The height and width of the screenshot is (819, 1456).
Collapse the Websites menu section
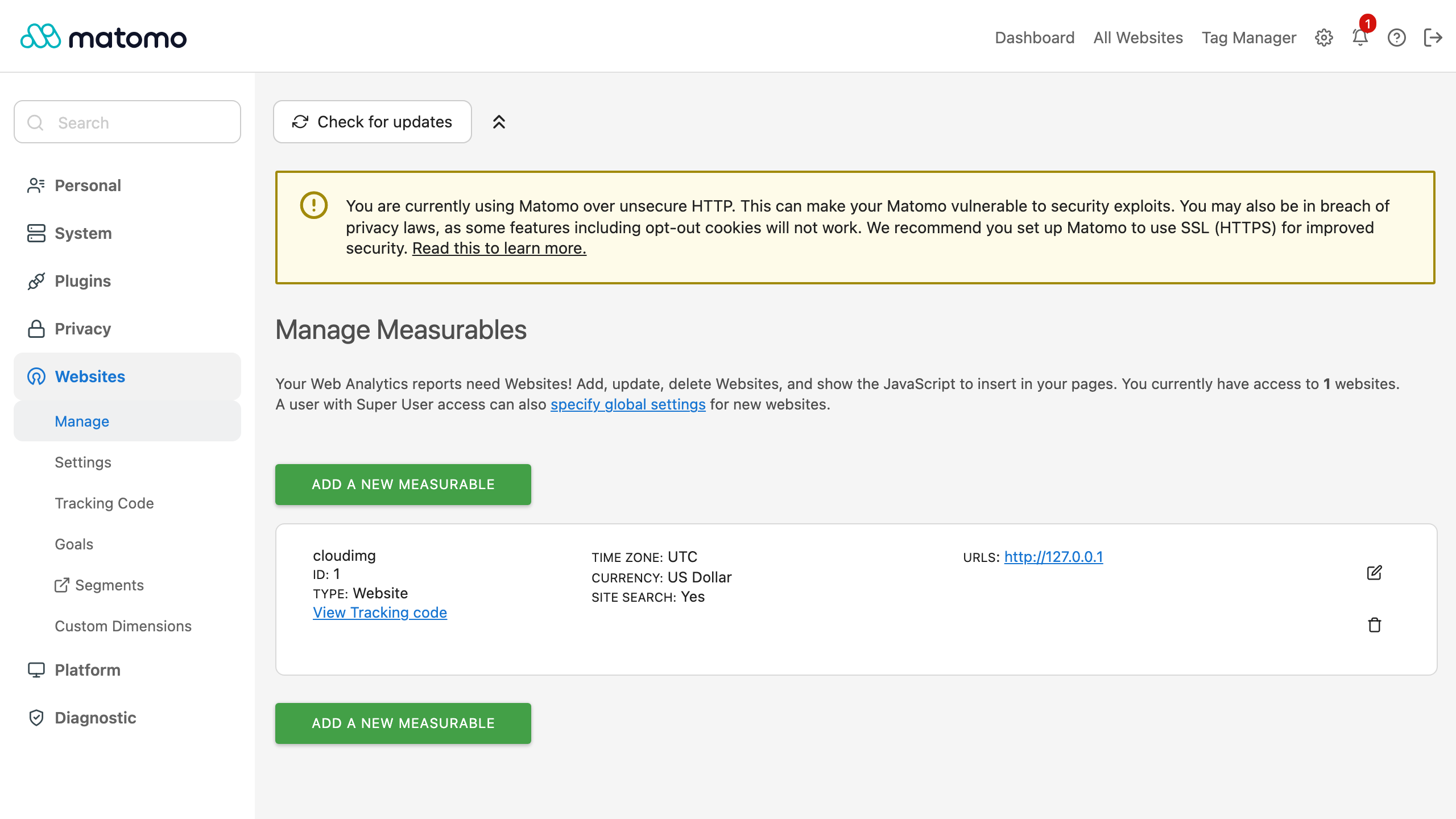[127, 377]
